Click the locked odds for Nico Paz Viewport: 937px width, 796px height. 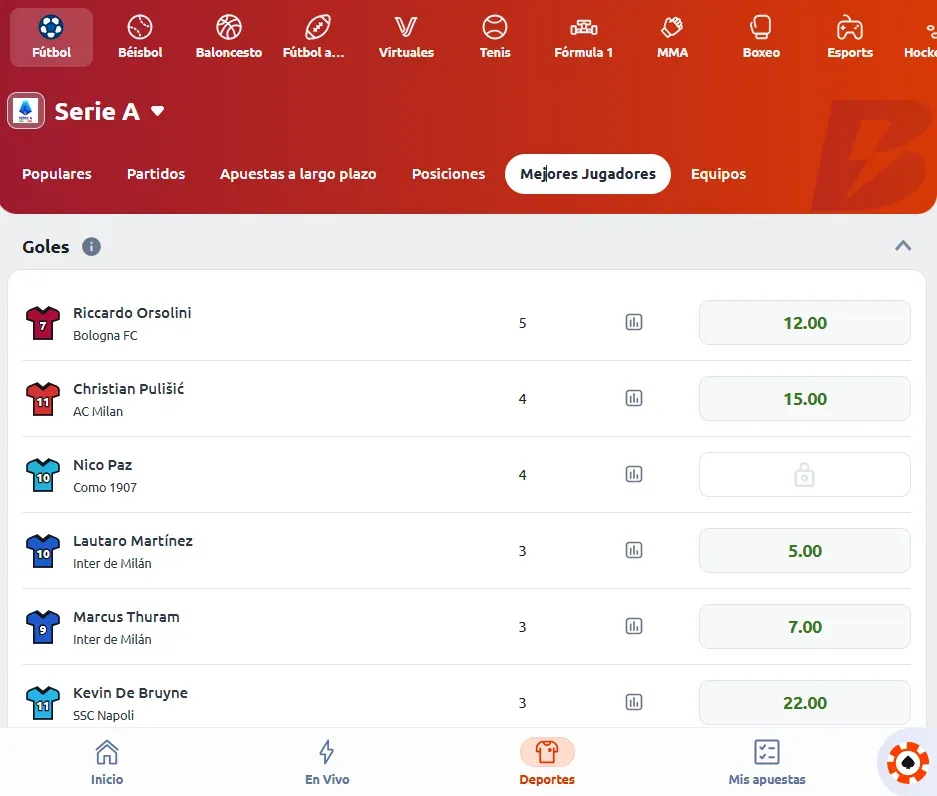coord(804,475)
